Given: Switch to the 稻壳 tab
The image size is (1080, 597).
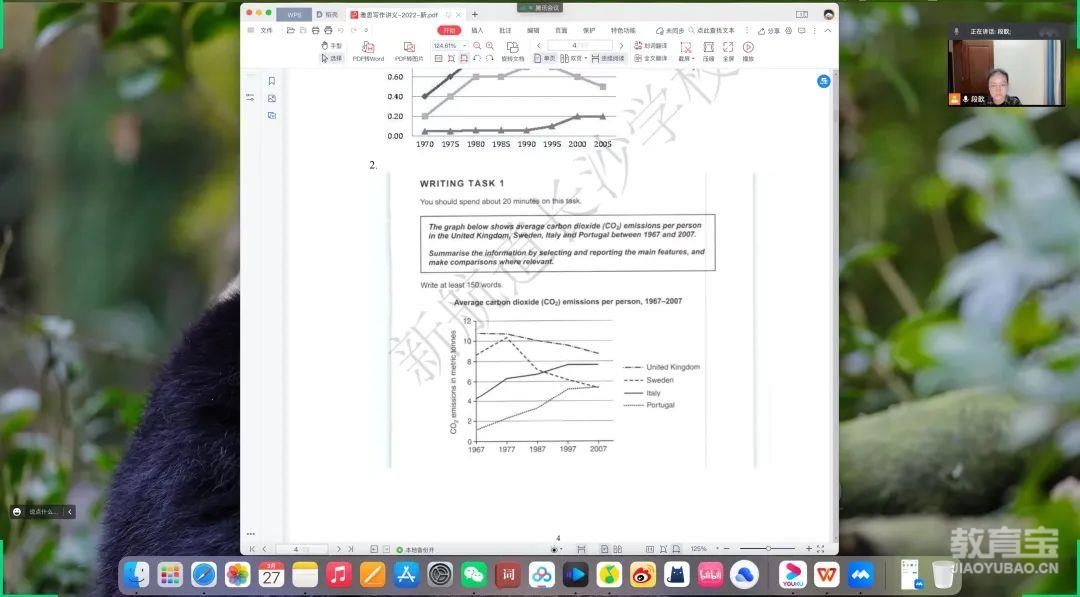Looking at the screenshot, I should pos(328,14).
